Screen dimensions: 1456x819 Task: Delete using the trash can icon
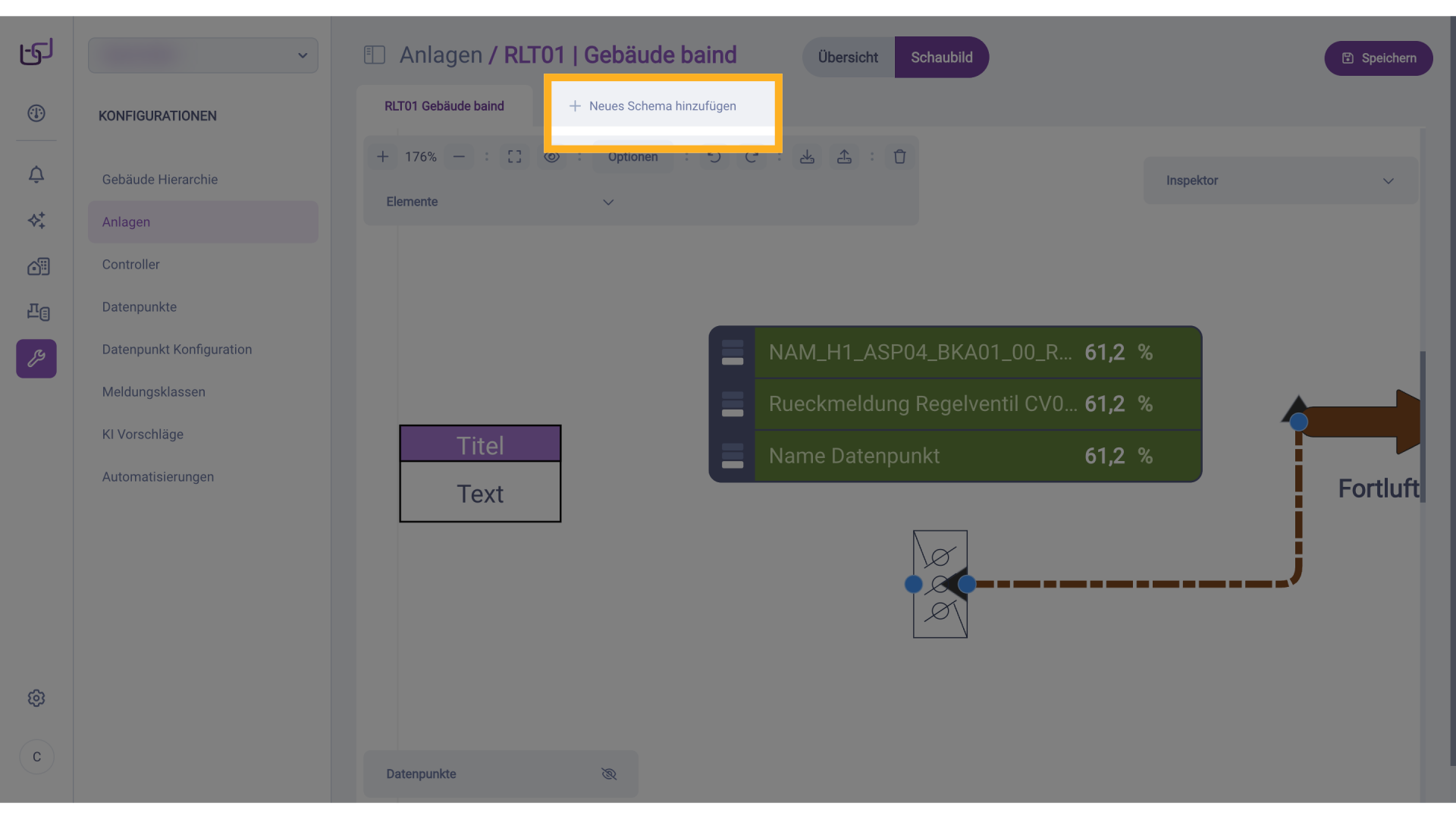899,157
